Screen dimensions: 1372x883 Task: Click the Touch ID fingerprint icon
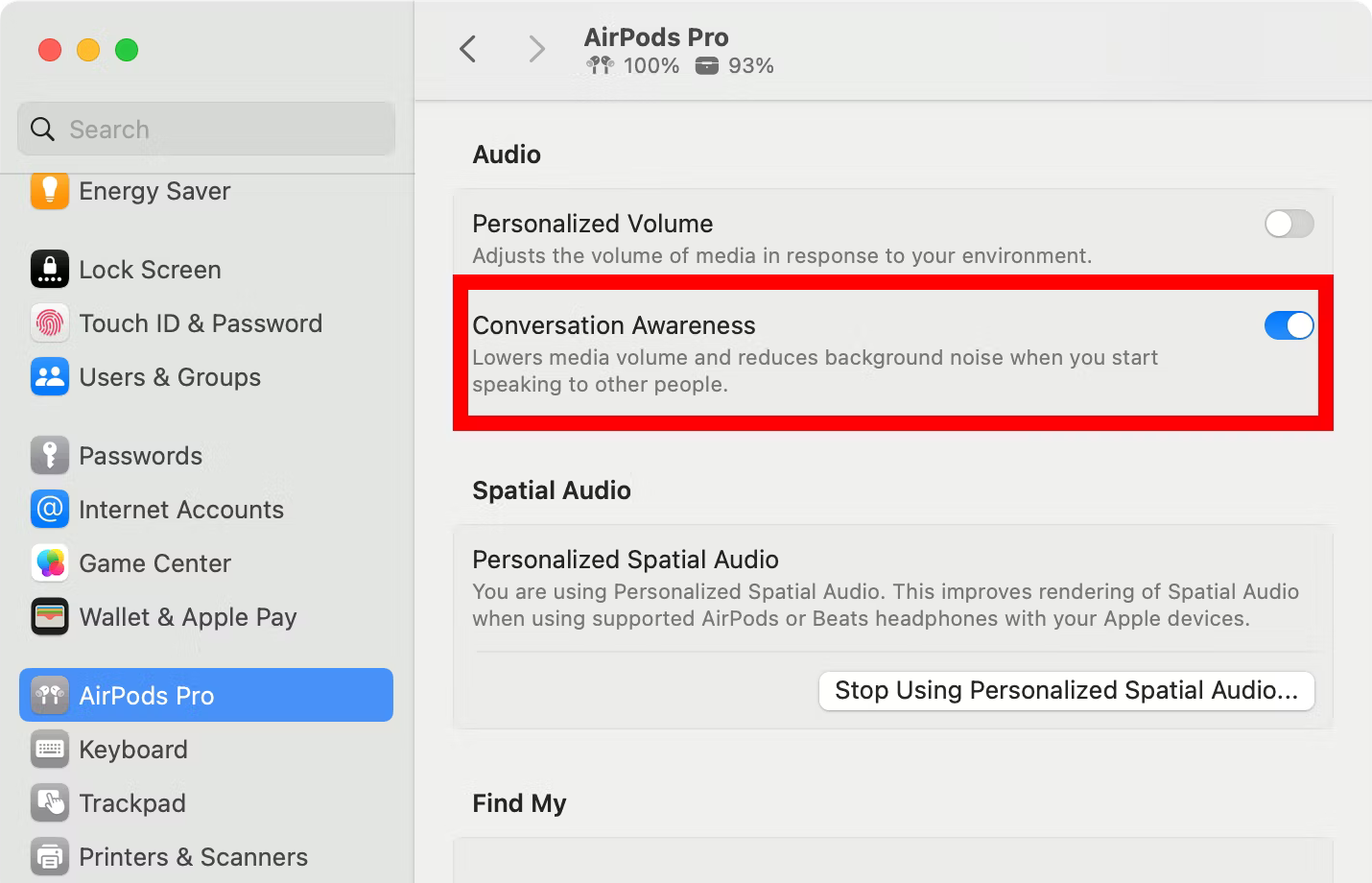point(50,323)
